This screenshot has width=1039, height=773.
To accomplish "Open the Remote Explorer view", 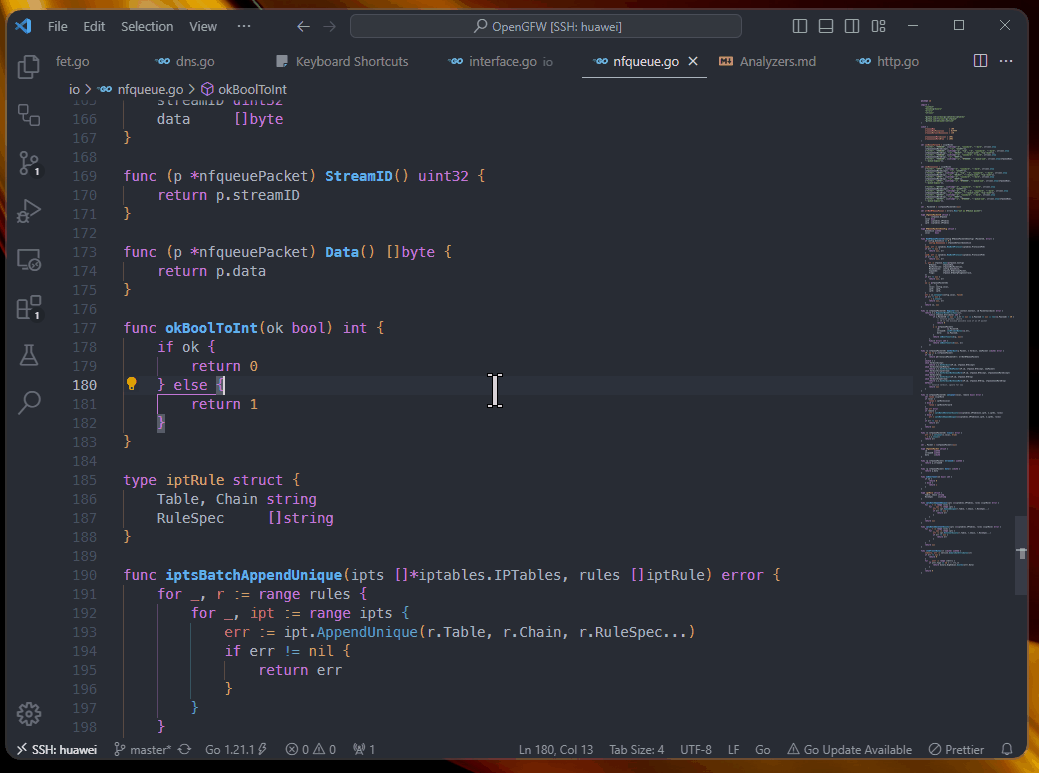I will 29,259.
